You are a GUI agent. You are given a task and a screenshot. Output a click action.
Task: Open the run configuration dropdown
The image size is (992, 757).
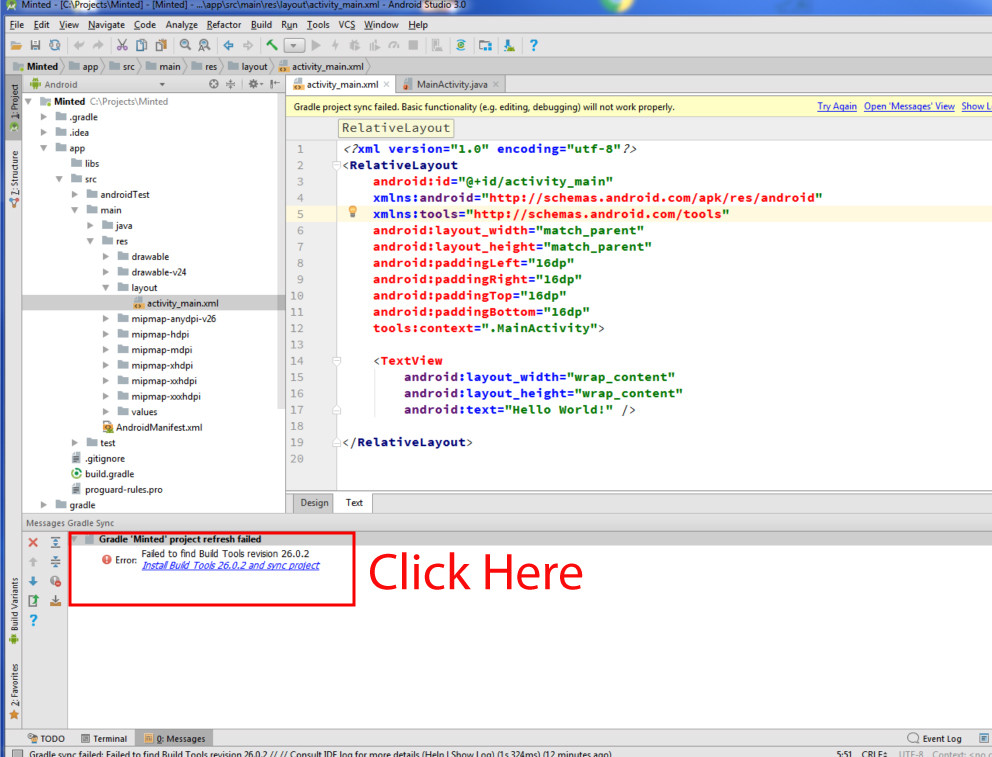coord(294,46)
